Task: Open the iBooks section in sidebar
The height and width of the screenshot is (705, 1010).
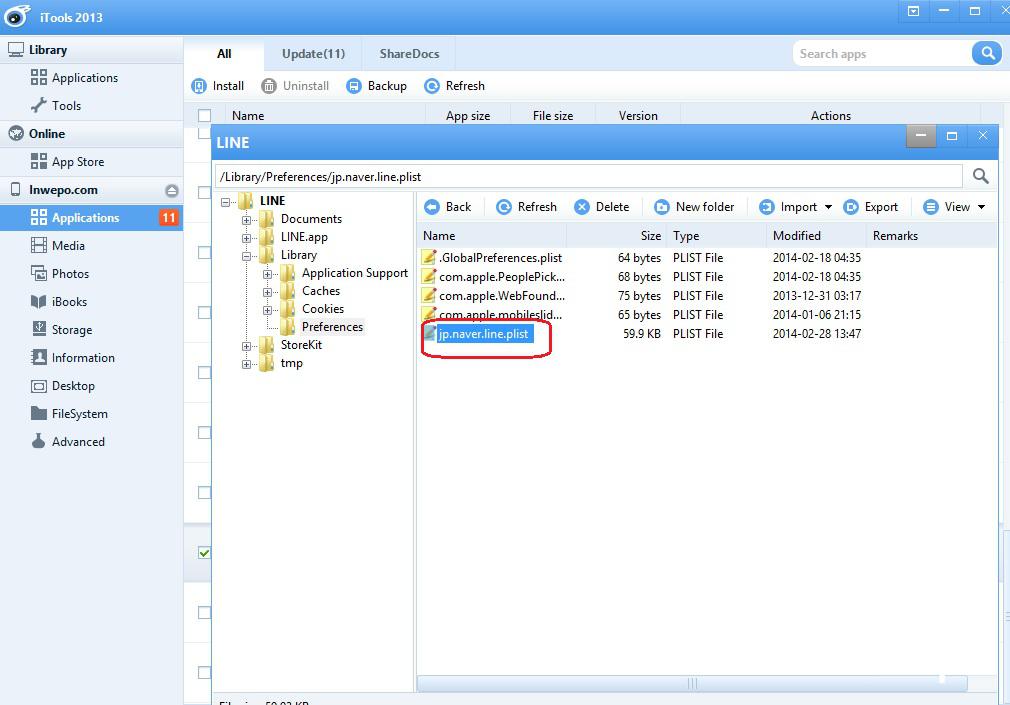Action: pos(69,302)
